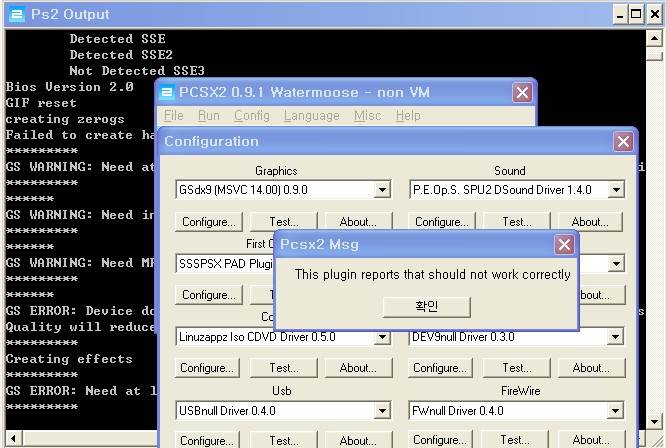Screen dimensions: 667x448
Task: Open the Config menu in PCSX2
Action: tap(251, 116)
